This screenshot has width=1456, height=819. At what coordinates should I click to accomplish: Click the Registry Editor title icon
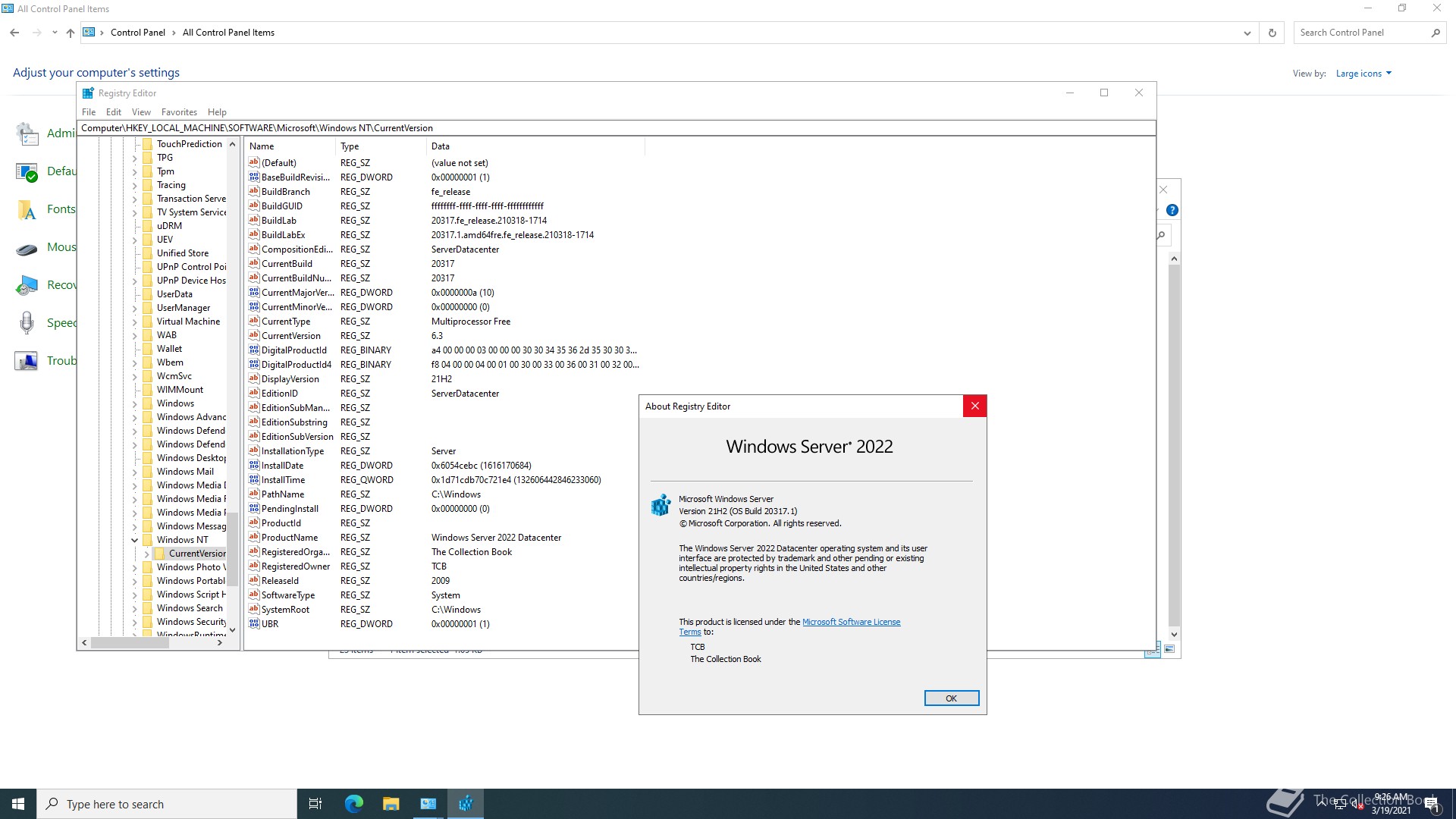click(88, 93)
